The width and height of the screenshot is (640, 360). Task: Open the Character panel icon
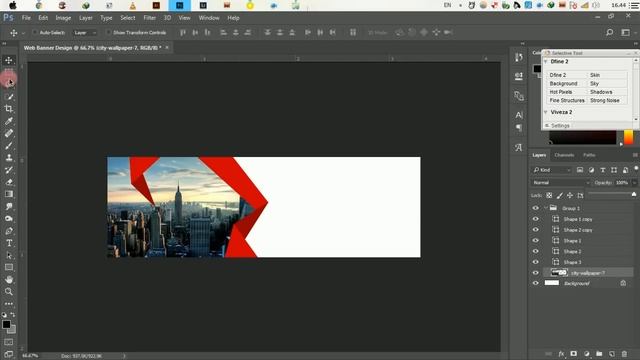pos(519,115)
